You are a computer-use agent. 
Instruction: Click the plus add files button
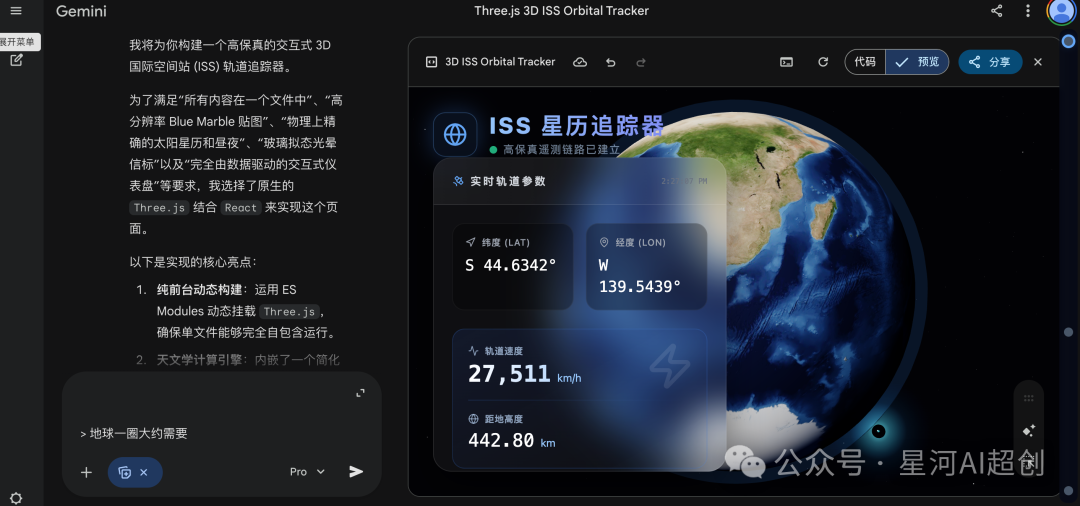86,472
